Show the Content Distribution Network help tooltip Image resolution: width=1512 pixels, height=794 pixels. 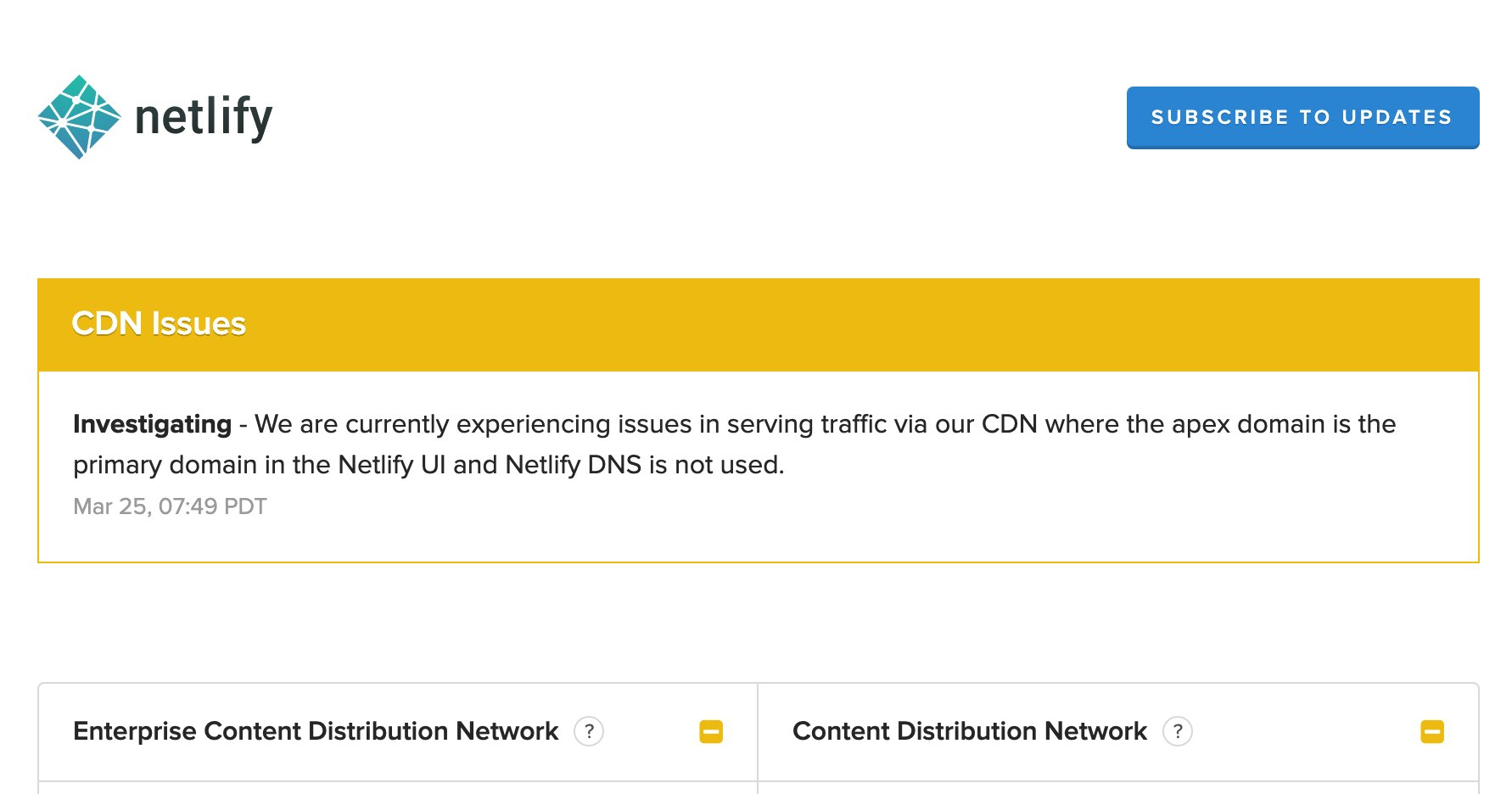tap(1177, 731)
